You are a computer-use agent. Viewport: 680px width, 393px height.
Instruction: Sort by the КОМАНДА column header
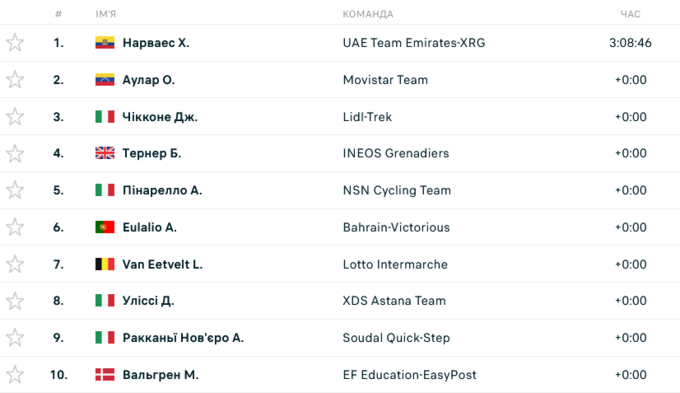pyautogui.click(x=368, y=14)
